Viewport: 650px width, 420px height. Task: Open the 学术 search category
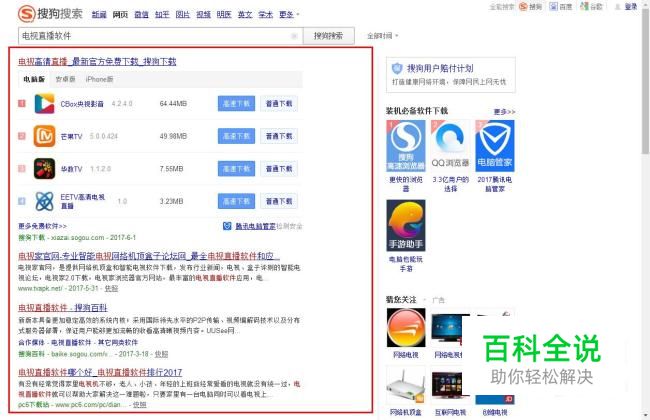click(x=266, y=15)
